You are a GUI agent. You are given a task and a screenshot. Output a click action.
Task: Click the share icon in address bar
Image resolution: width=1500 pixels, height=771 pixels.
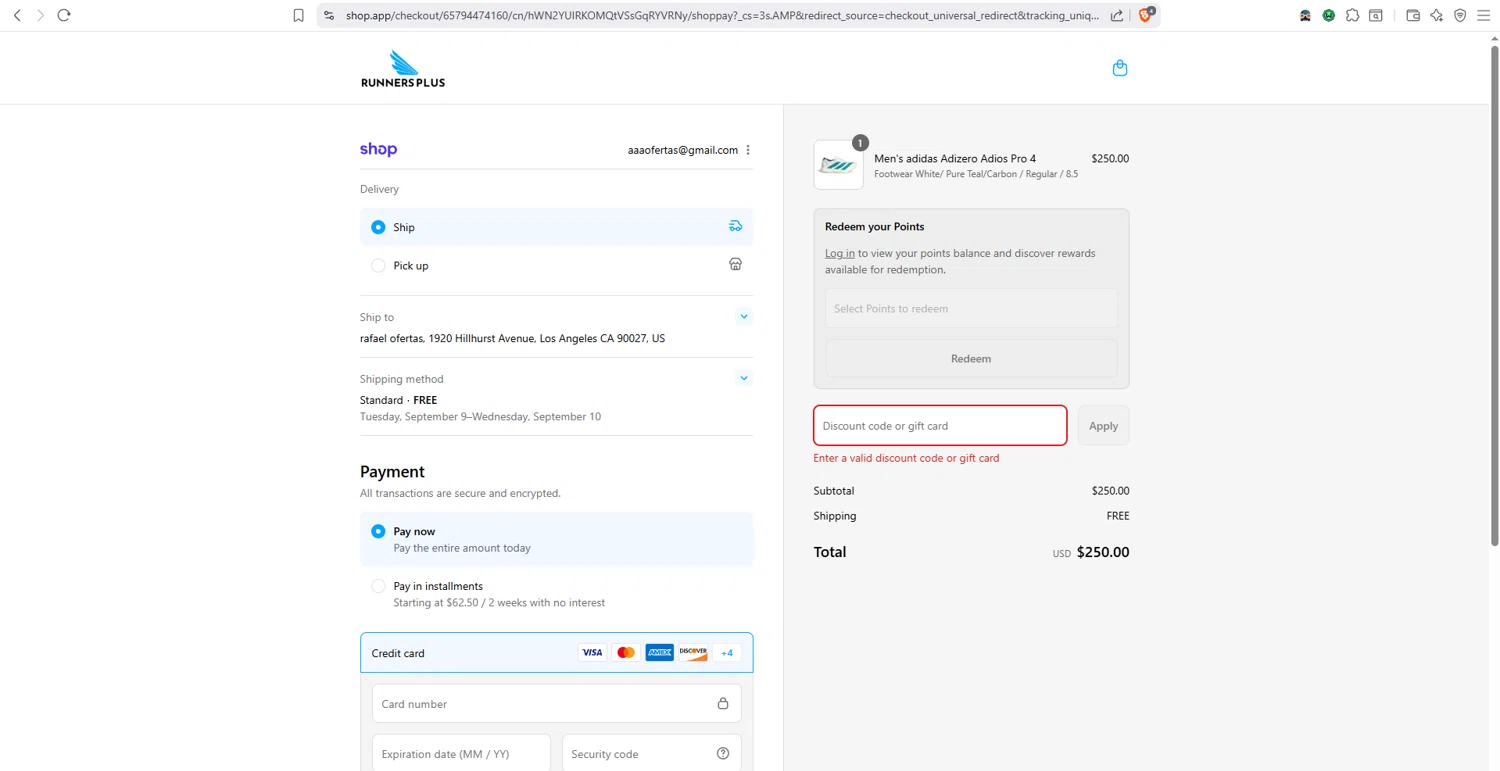[x=1117, y=15]
